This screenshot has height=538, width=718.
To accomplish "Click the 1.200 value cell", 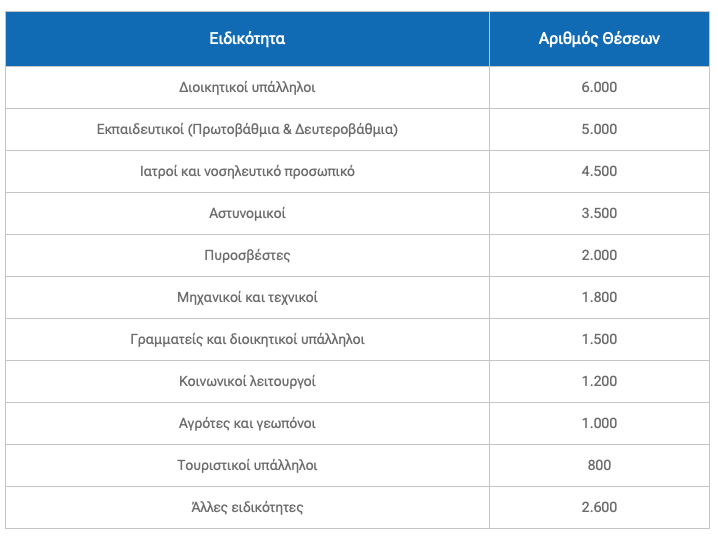I will [x=599, y=381].
